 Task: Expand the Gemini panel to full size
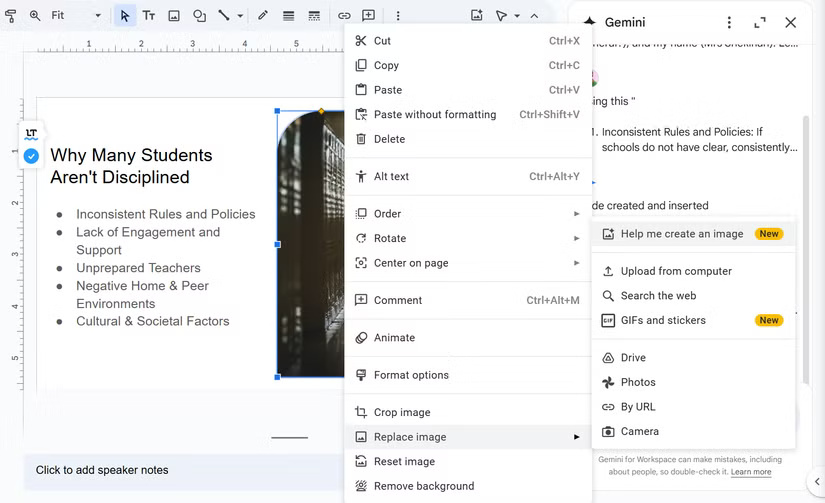(760, 22)
